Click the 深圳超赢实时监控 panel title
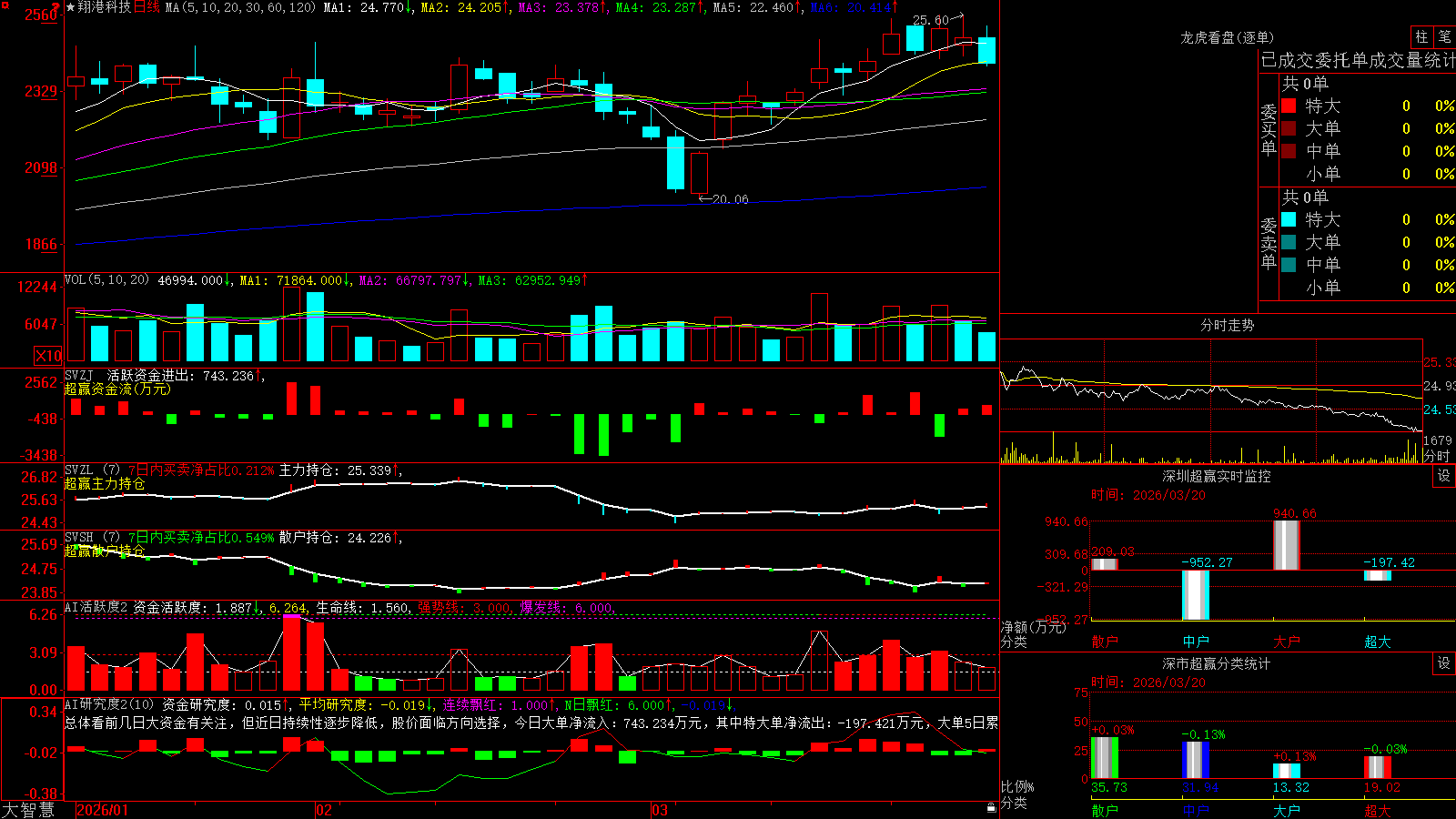 1216,476
